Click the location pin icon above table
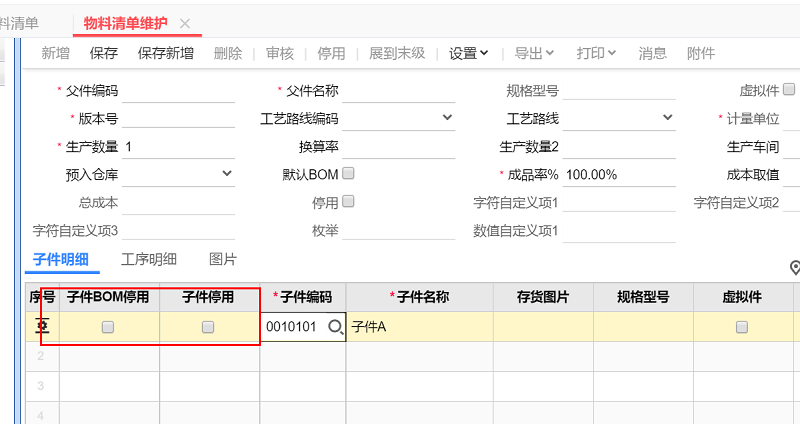The width and height of the screenshot is (800, 424). [x=795, y=267]
